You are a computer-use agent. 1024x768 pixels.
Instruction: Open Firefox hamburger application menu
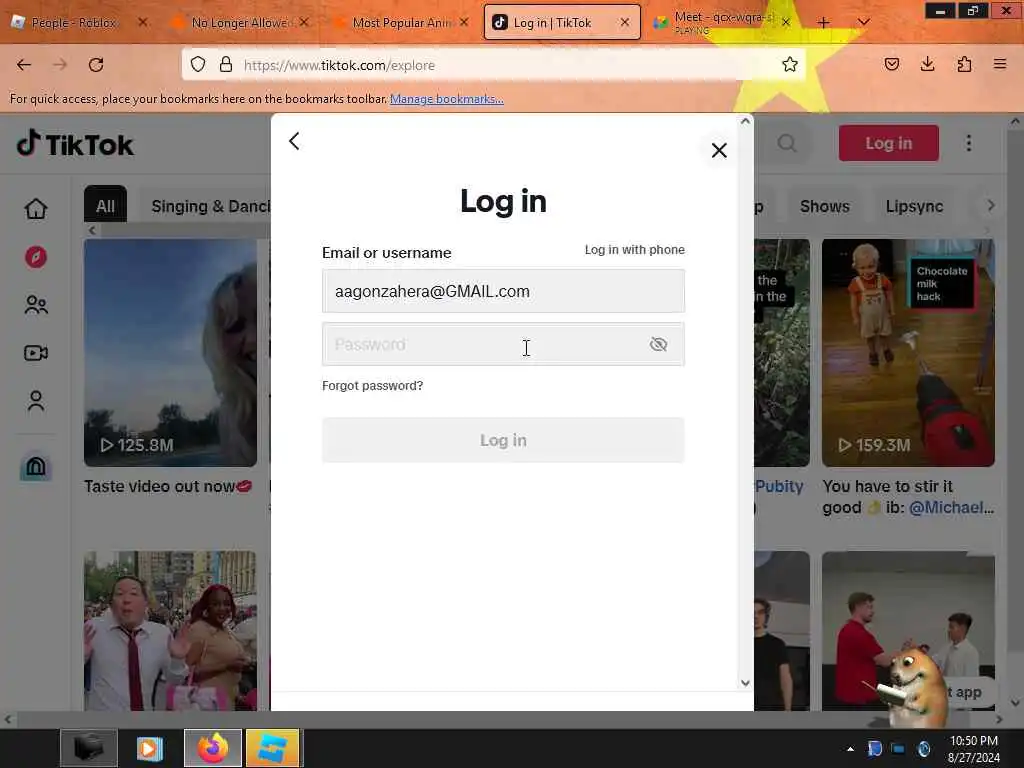[x=1000, y=65]
